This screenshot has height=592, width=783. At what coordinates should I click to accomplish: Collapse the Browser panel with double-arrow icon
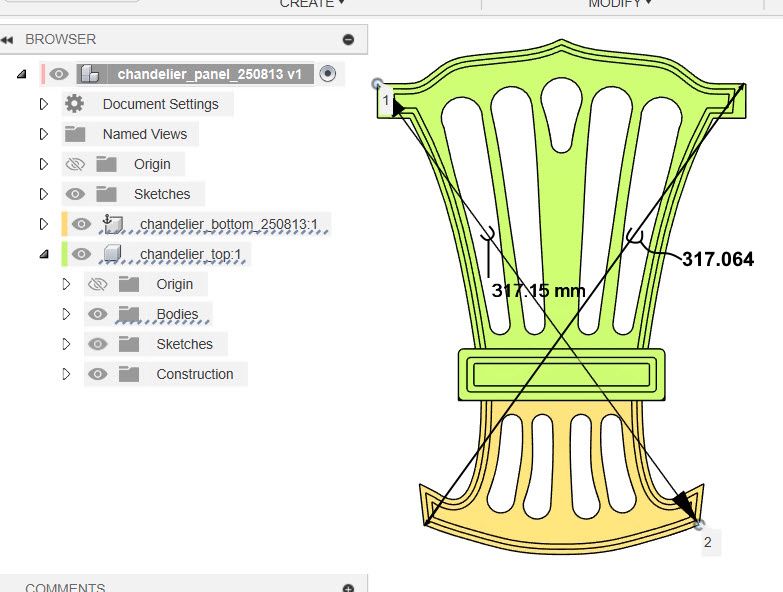pos(7,40)
